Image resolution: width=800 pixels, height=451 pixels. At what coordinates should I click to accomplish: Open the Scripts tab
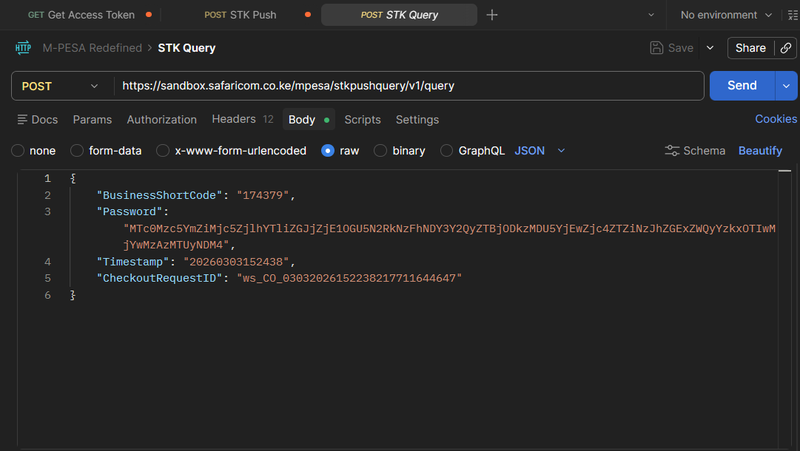tap(362, 119)
